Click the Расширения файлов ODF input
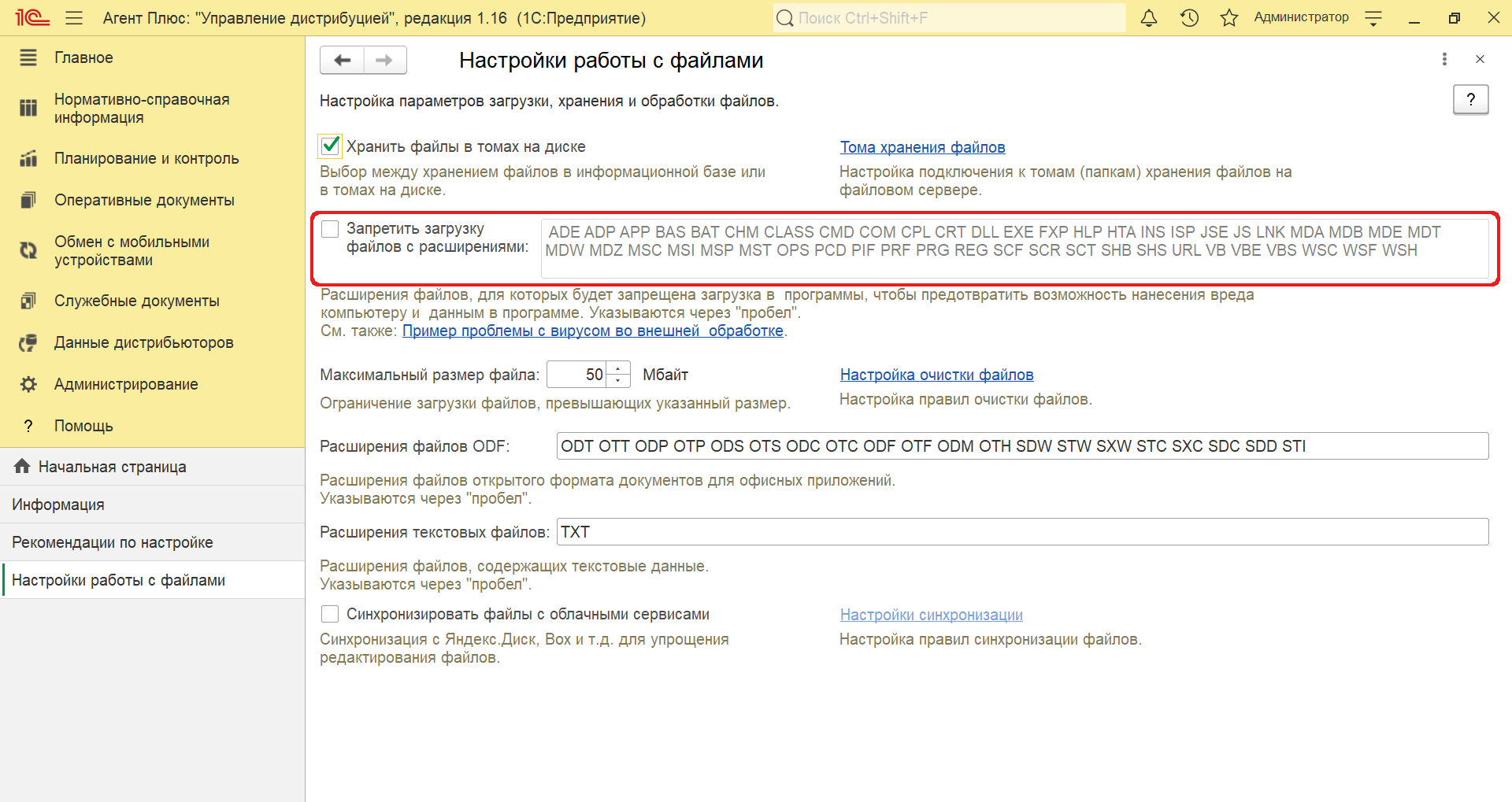The height and width of the screenshot is (802, 1512). 1022,446
